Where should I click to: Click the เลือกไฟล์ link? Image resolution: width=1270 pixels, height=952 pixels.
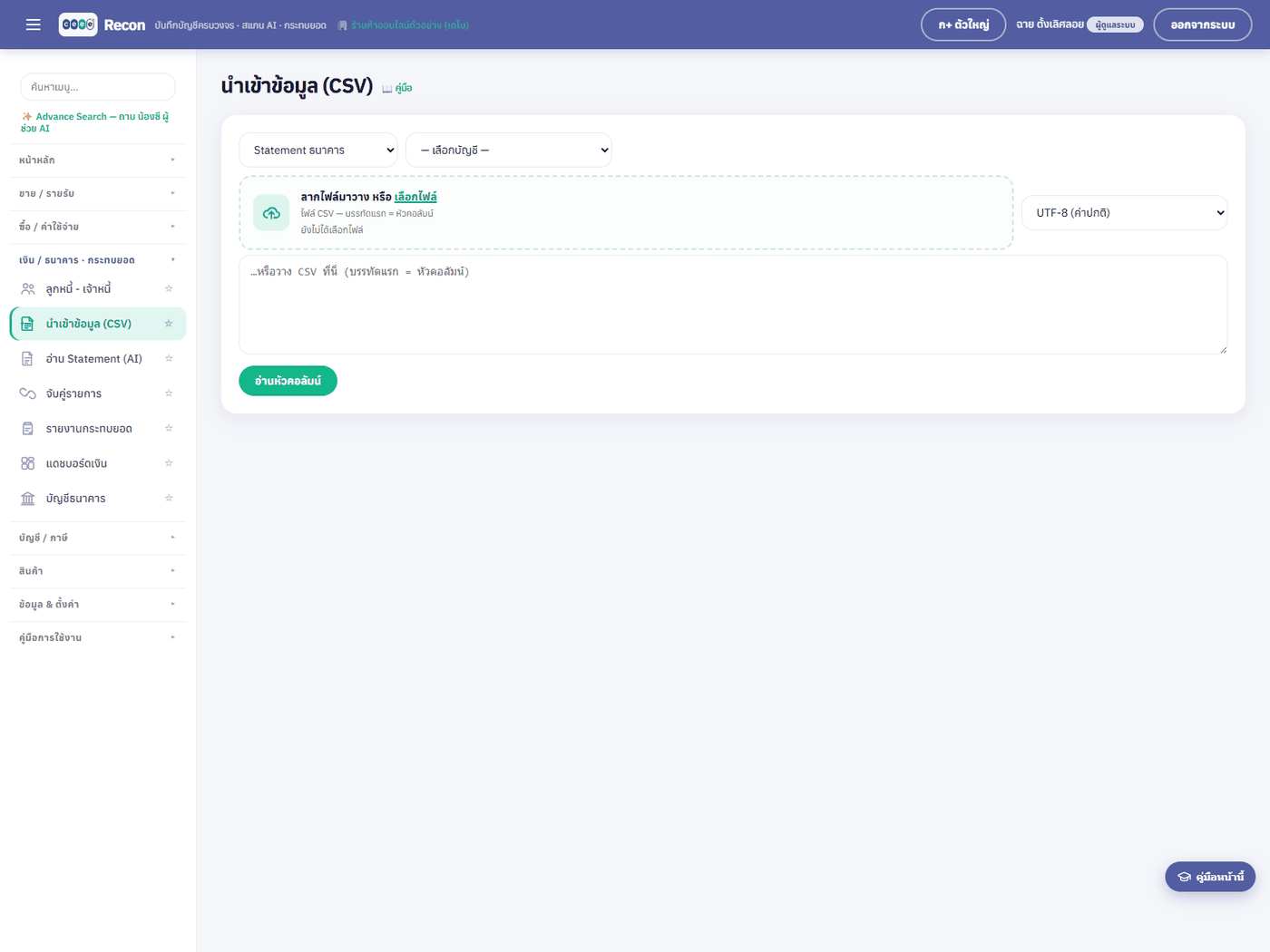(415, 197)
